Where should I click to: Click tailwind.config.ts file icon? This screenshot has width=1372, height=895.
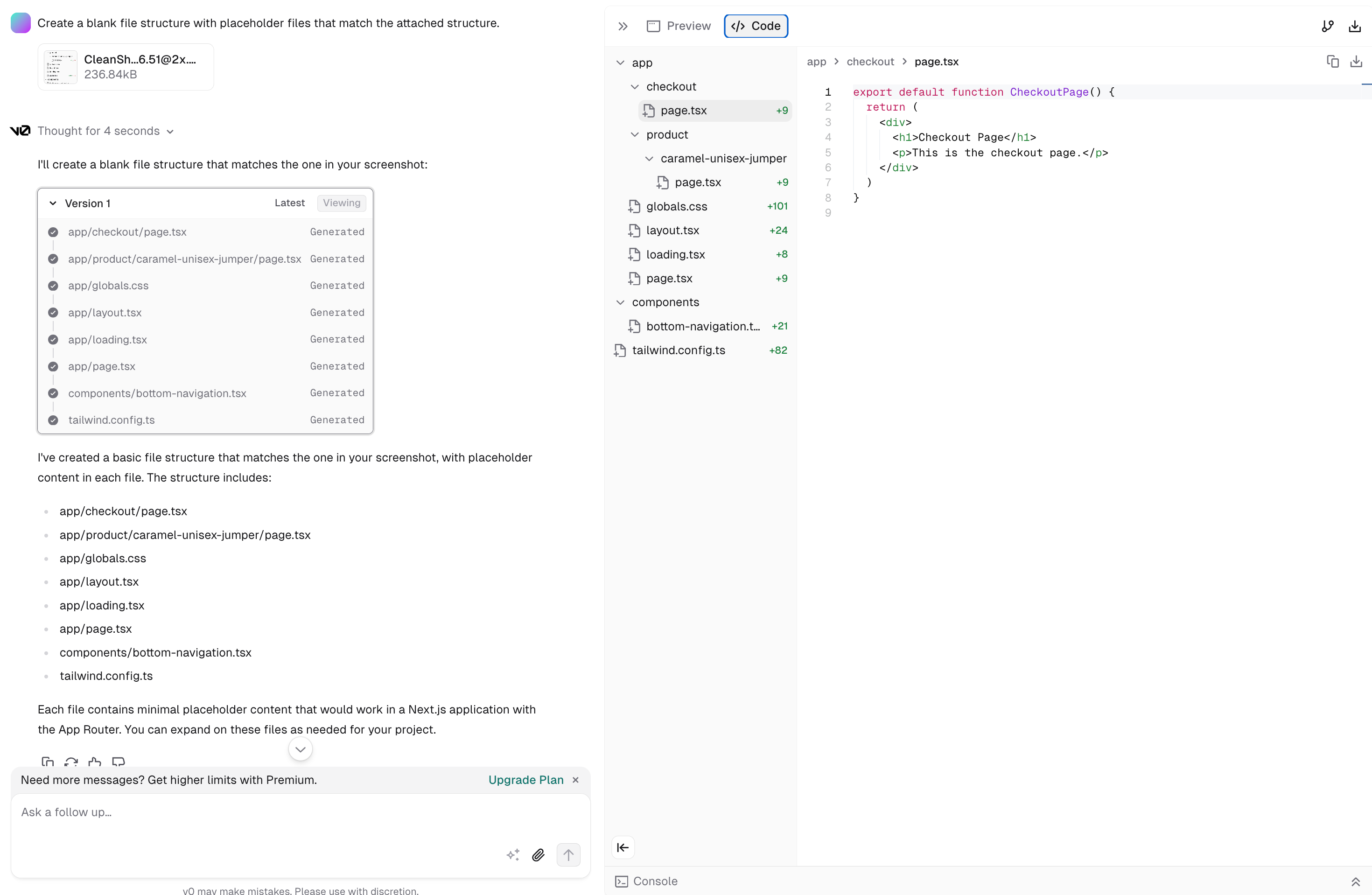[620, 350]
